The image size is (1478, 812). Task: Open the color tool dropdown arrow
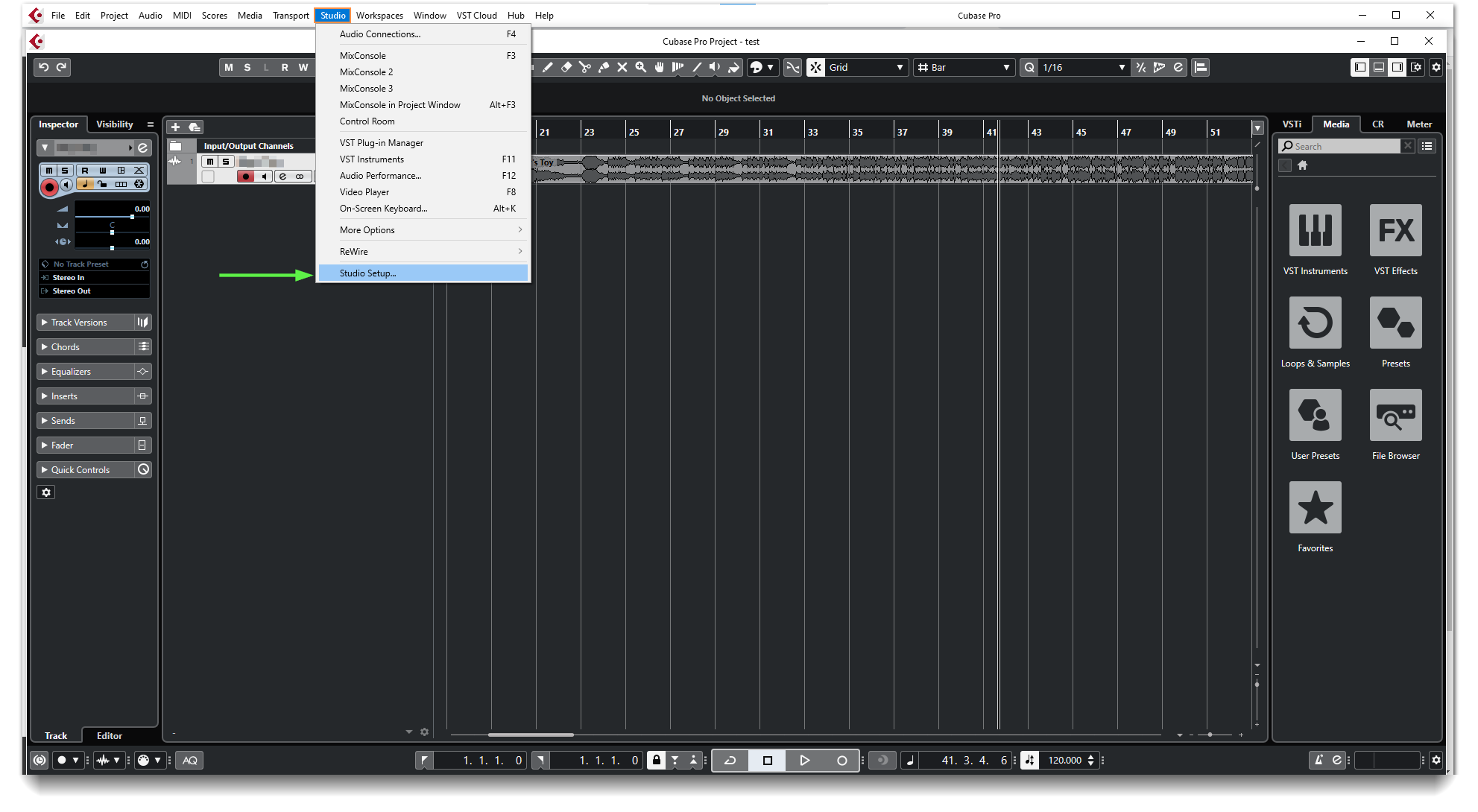(770, 68)
